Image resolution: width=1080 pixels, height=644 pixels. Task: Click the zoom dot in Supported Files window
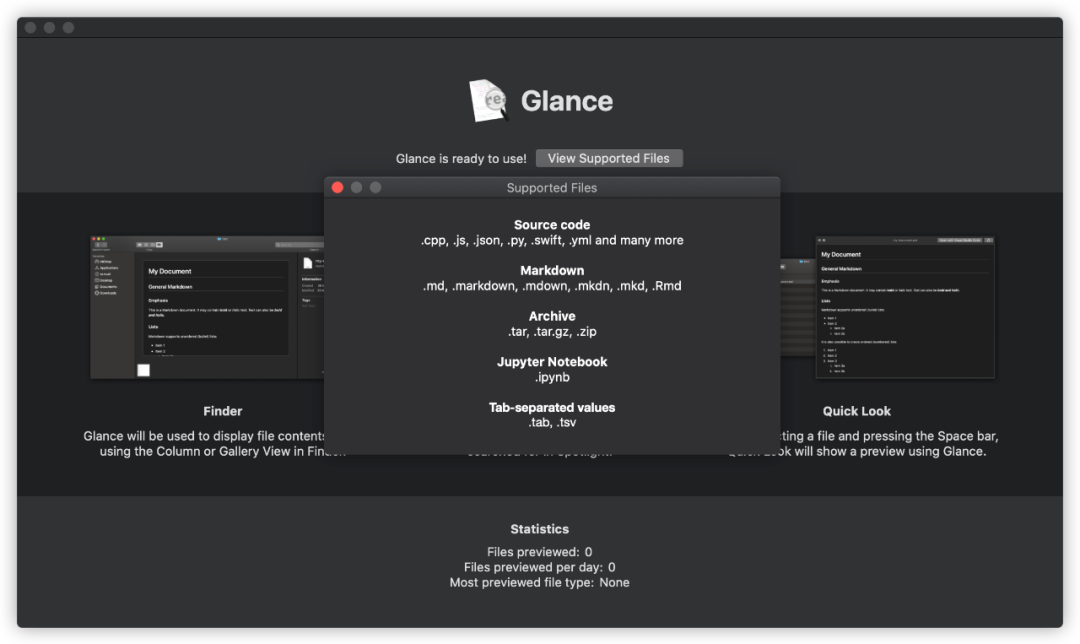[375, 187]
